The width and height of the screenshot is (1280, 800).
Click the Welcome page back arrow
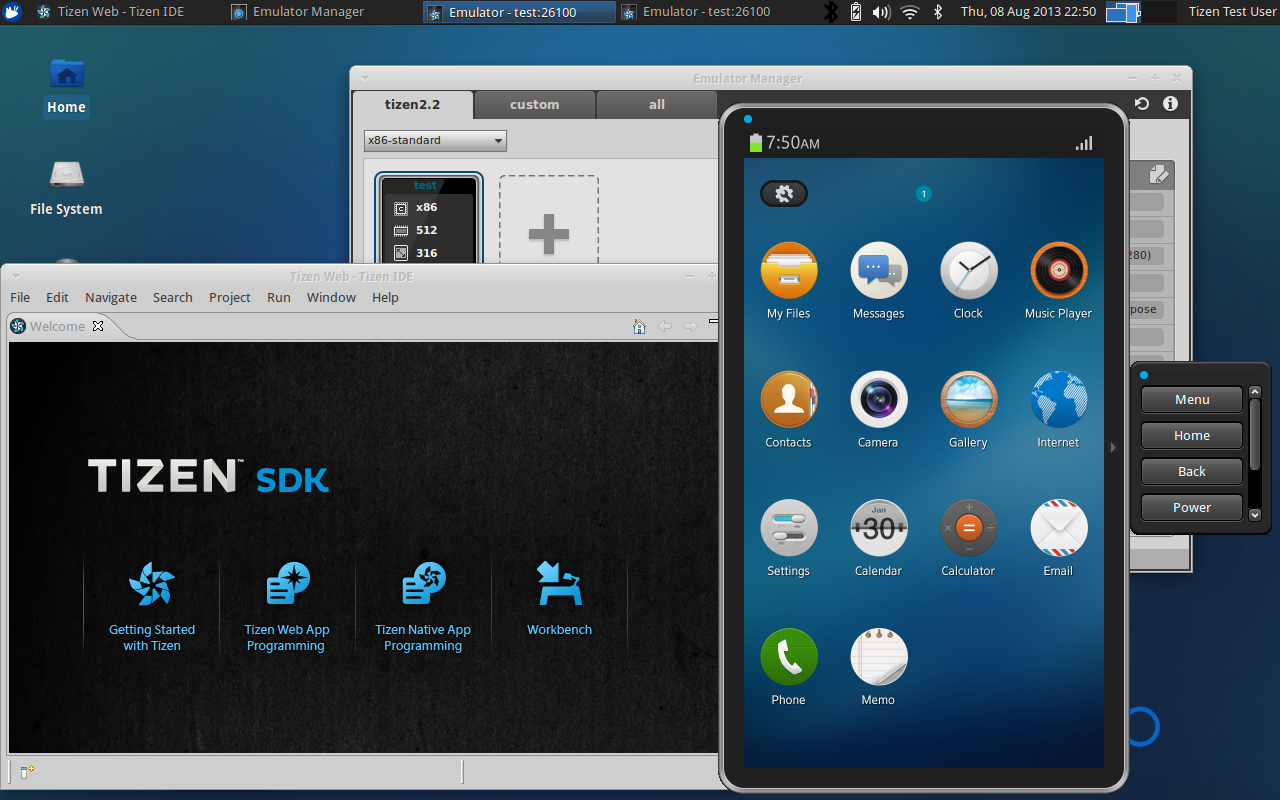click(x=665, y=327)
